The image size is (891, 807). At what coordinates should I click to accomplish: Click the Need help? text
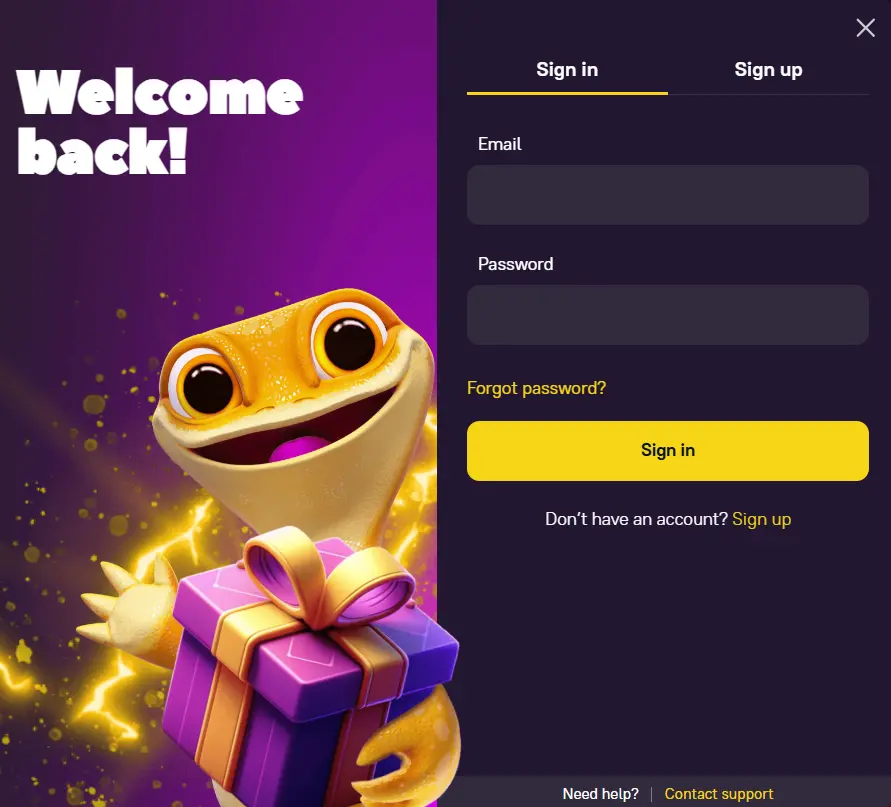click(x=601, y=793)
